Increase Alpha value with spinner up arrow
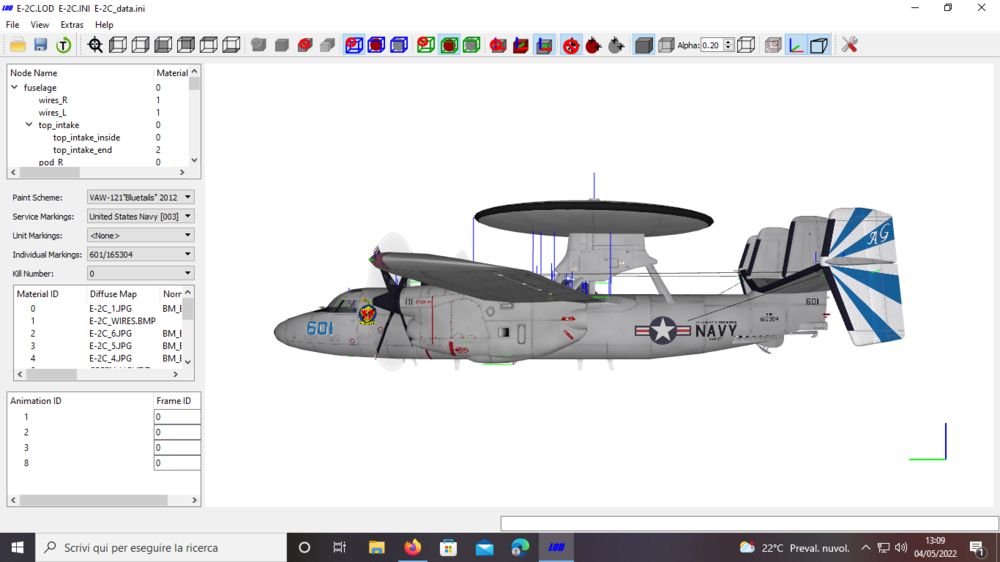 [728, 42]
